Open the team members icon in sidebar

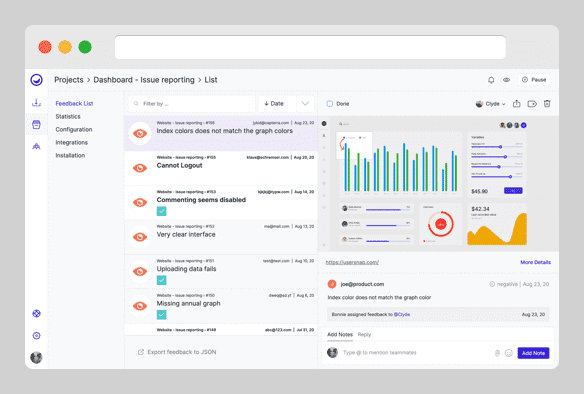pos(36,146)
